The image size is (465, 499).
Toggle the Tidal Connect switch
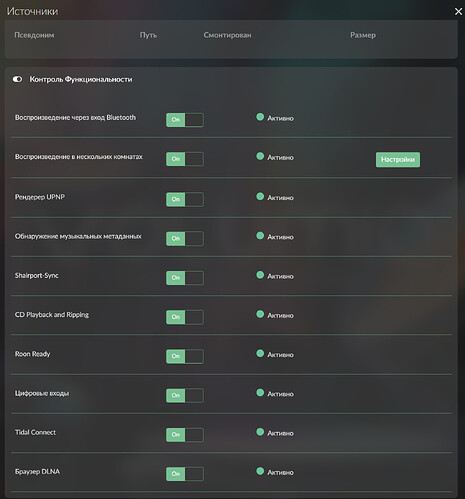185,435
